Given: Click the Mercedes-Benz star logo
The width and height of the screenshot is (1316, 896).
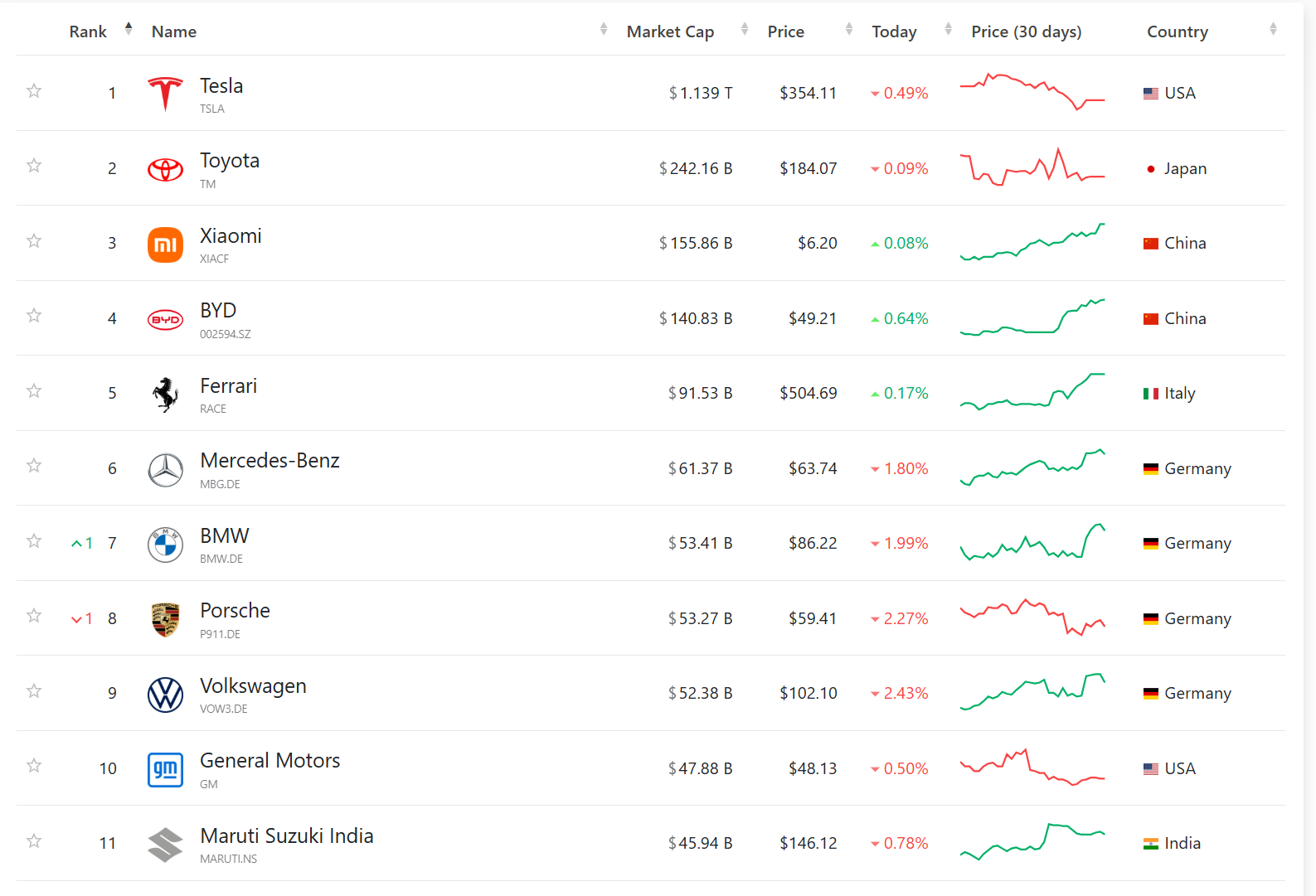Looking at the screenshot, I should pyautogui.click(x=165, y=470).
